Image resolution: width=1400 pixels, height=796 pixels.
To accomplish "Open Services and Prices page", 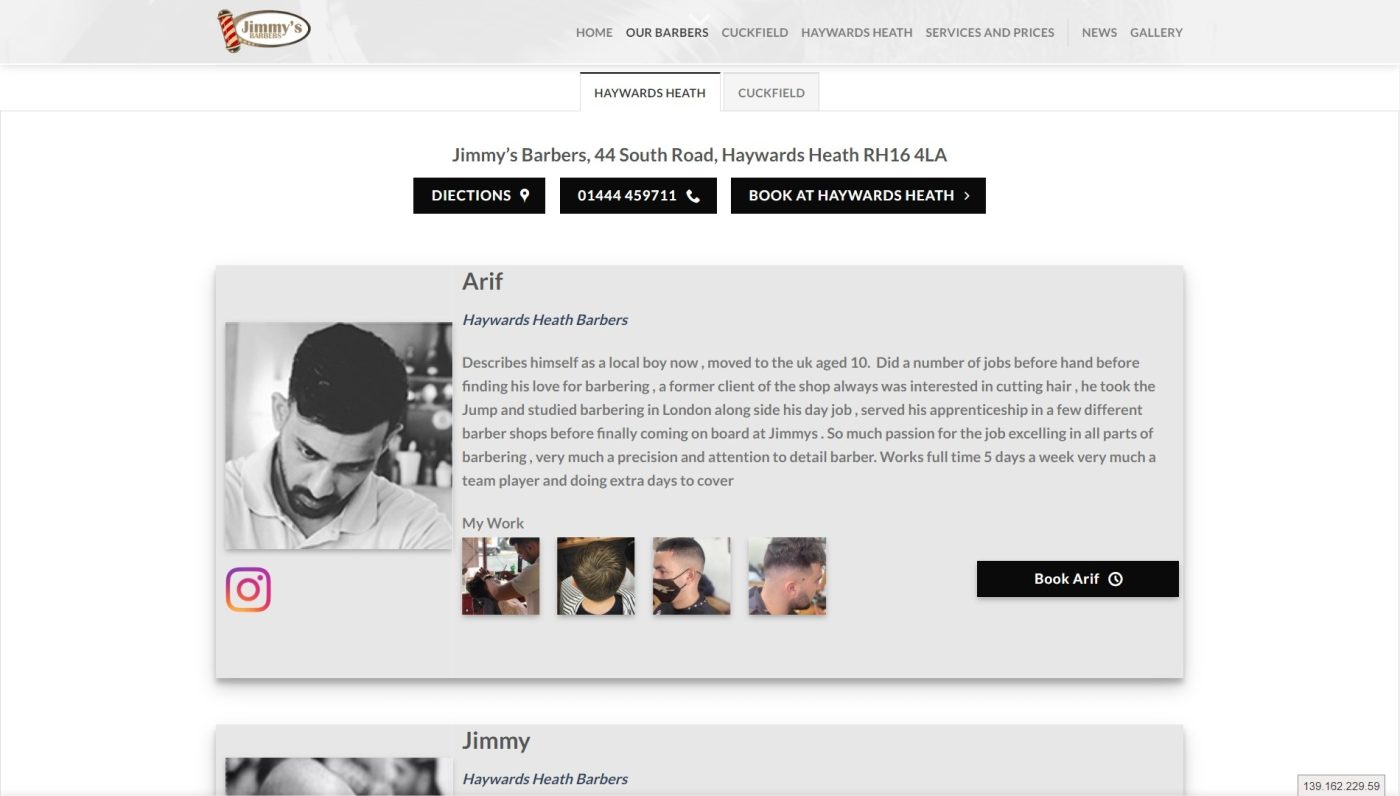I will coord(990,32).
